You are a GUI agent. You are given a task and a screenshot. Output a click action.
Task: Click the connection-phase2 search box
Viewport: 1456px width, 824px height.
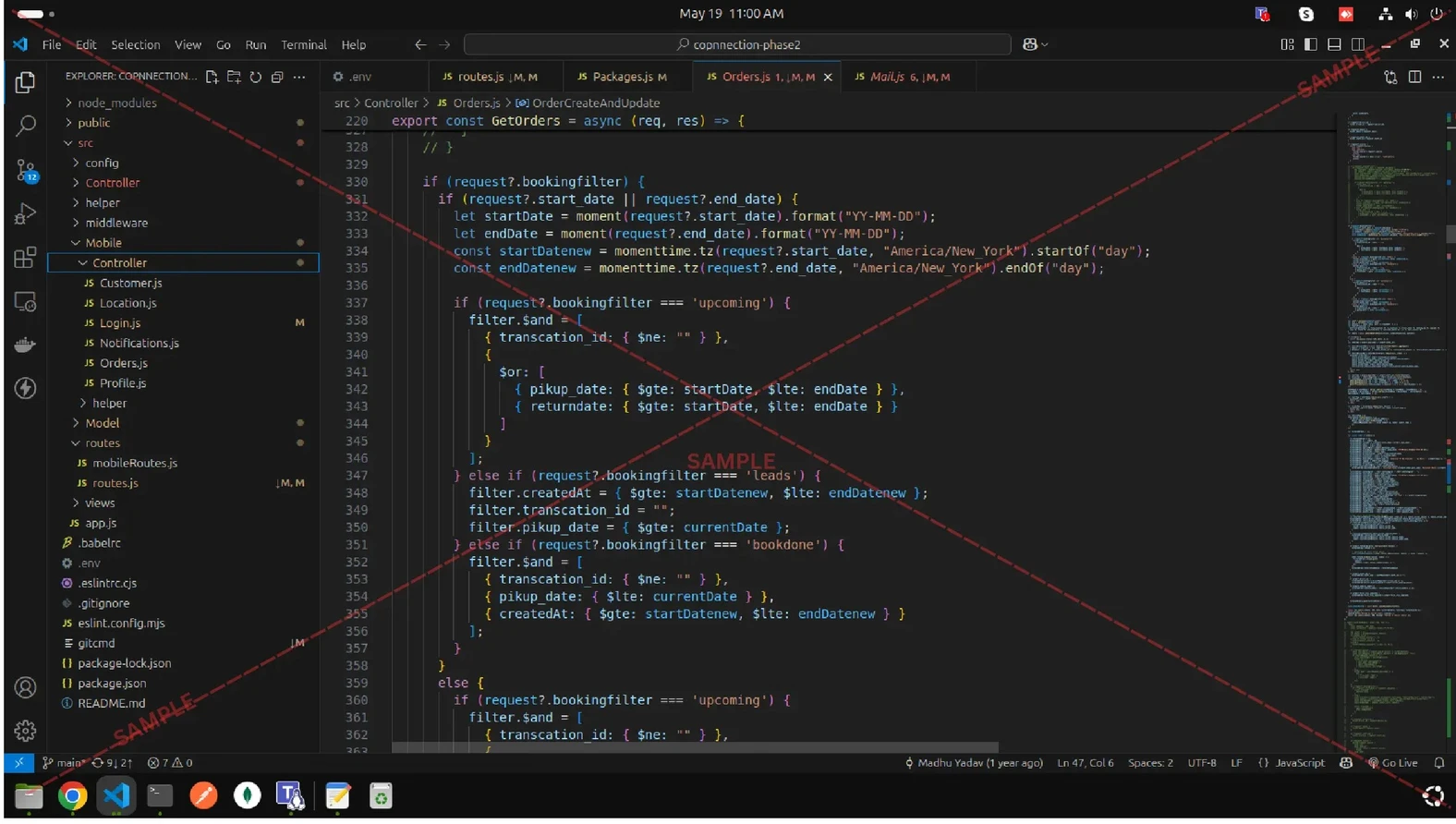pyautogui.click(x=737, y=44)
